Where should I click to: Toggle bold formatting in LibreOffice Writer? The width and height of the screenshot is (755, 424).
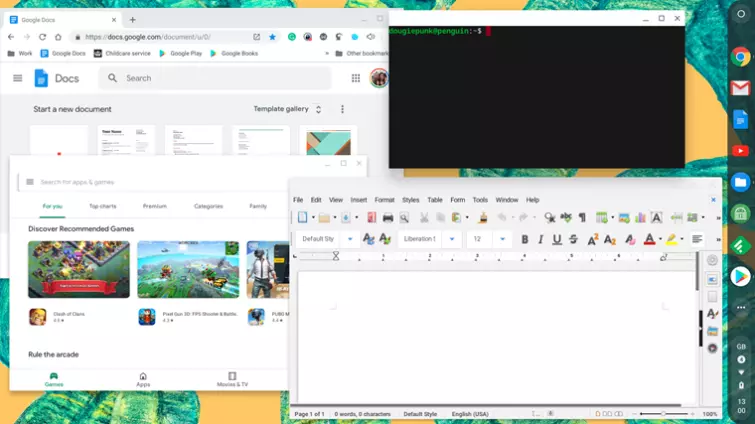point(526,240)
